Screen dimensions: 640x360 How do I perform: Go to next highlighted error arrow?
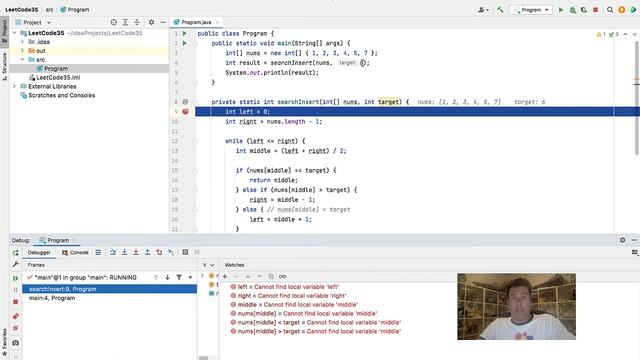click(x=634, y=35)
